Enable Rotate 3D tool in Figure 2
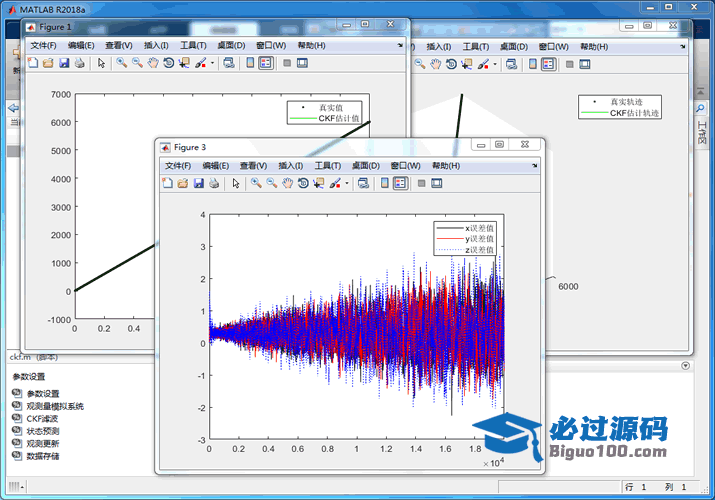 point(451,64)
